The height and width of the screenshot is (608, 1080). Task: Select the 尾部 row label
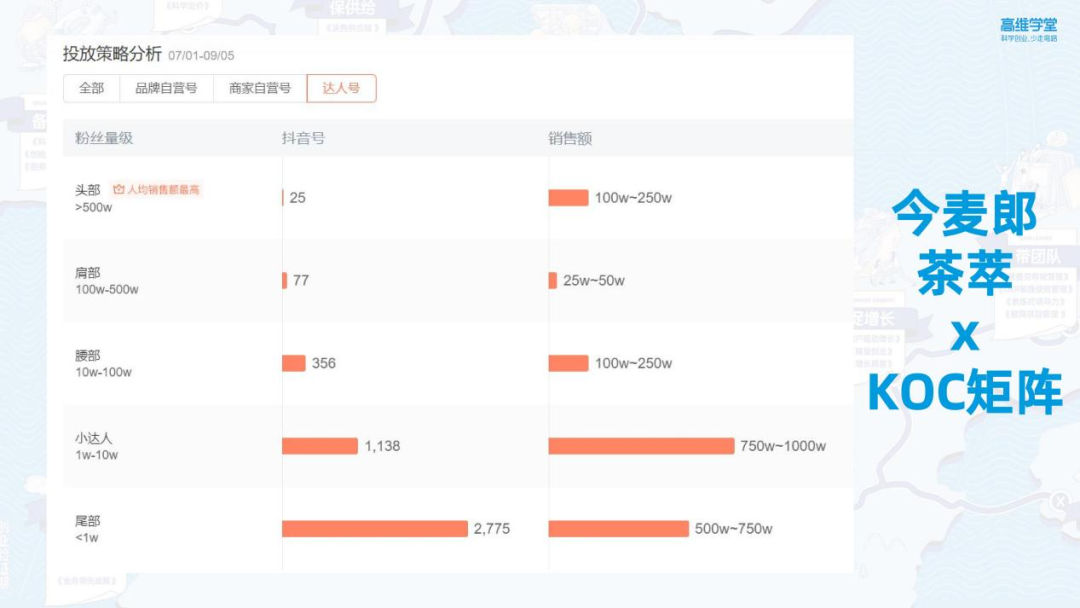[x=87, y=521]
